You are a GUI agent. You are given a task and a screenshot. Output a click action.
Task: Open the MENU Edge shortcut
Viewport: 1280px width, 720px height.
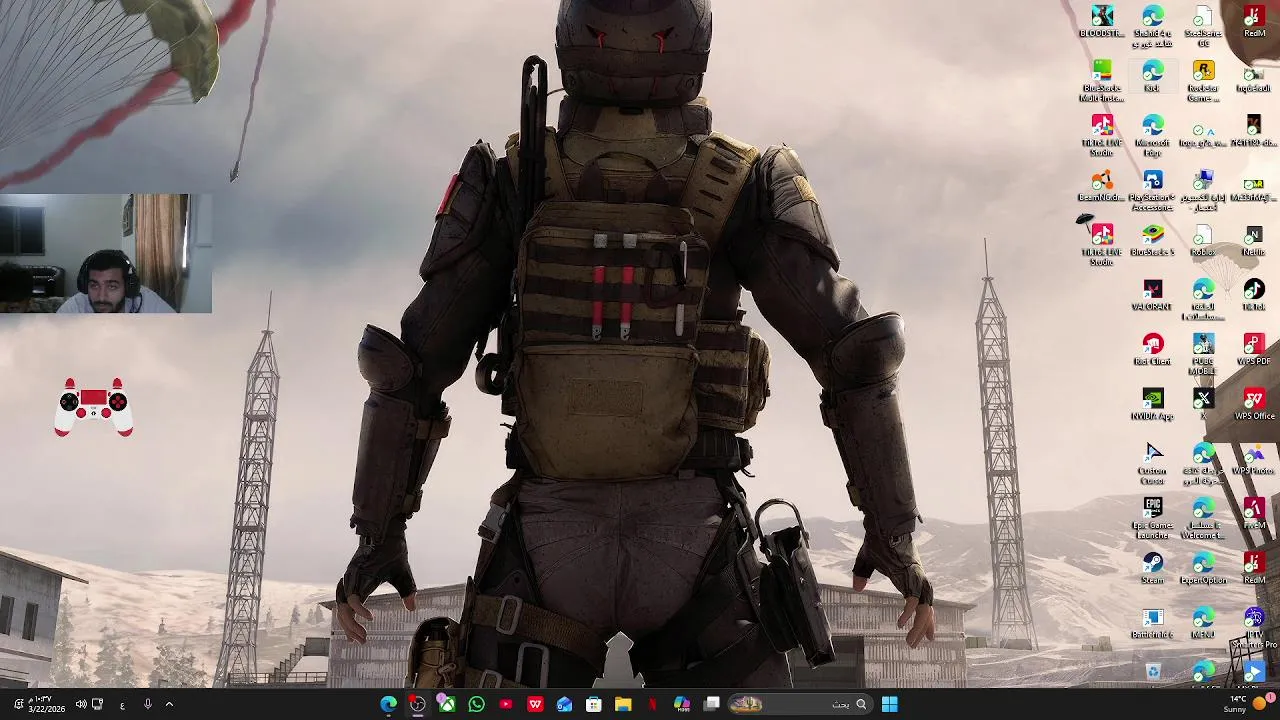(x=1203, y=623)
